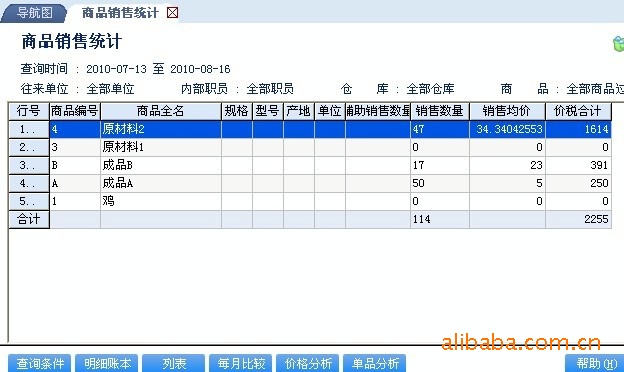Click product code A cell
Image resolution: width=624 pixels, height=372 pixels.
tap(75, 183)
